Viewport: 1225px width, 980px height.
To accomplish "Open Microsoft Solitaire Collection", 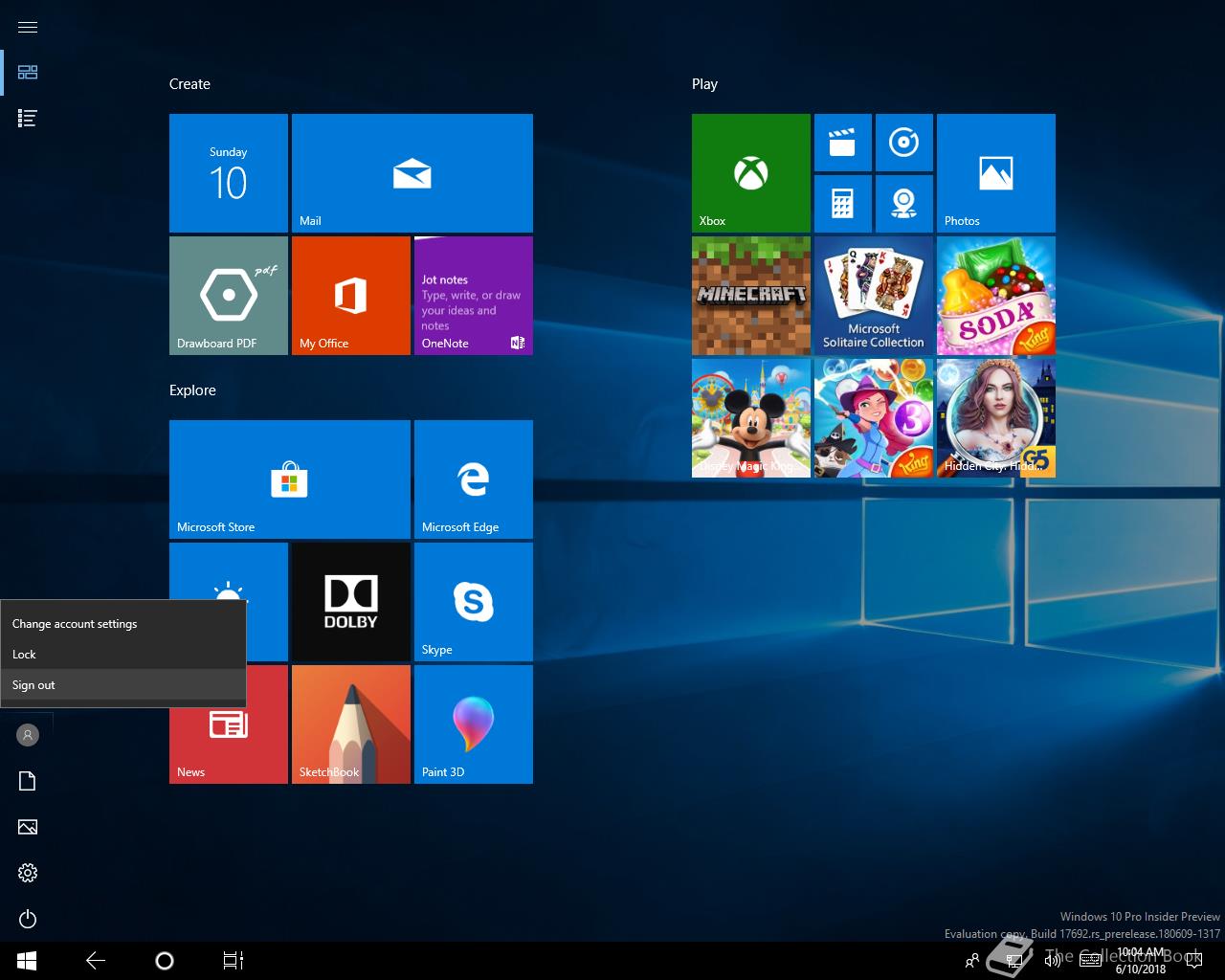I will pos(874,296).
